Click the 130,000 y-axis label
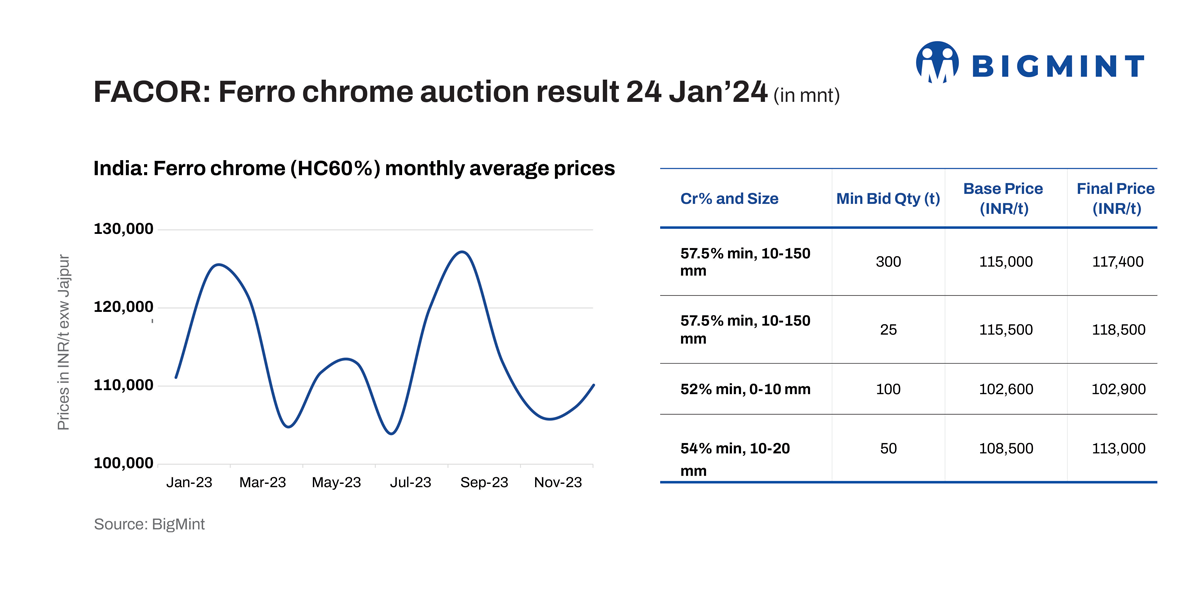 [124, 229]
